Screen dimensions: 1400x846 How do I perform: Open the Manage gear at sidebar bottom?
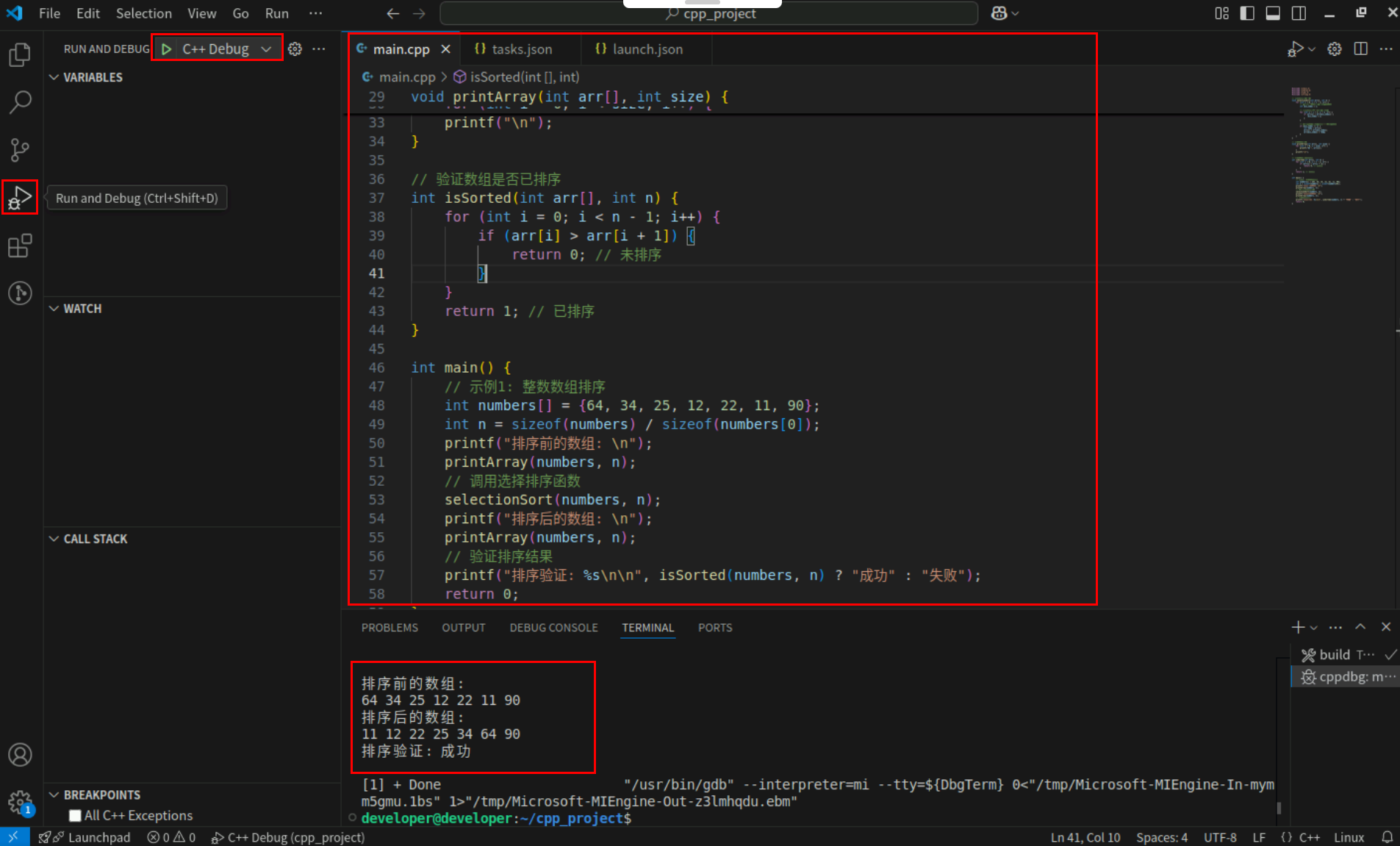[x=20, y=803]
